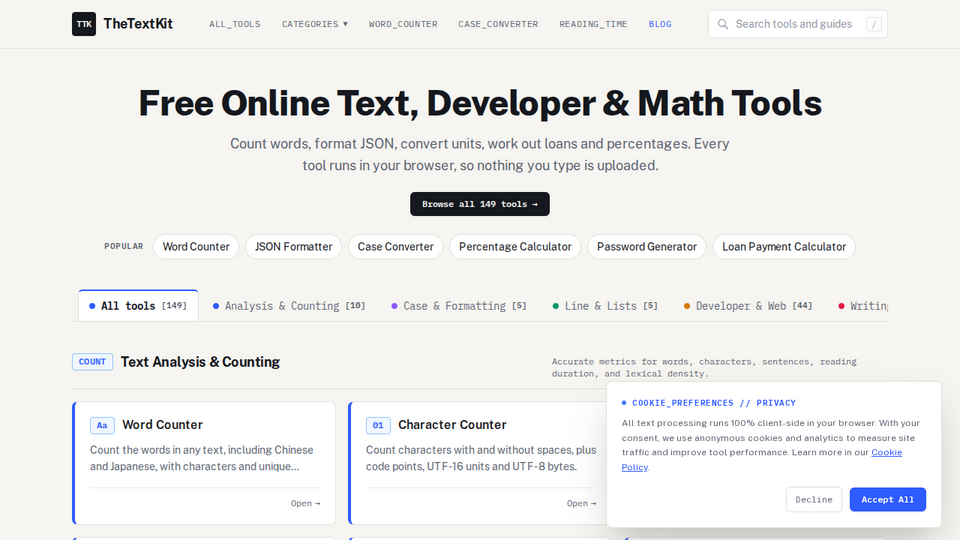The image size is (960, 540).
Task: Switch to Analysis & Counting tab
Action: [289, 306]
